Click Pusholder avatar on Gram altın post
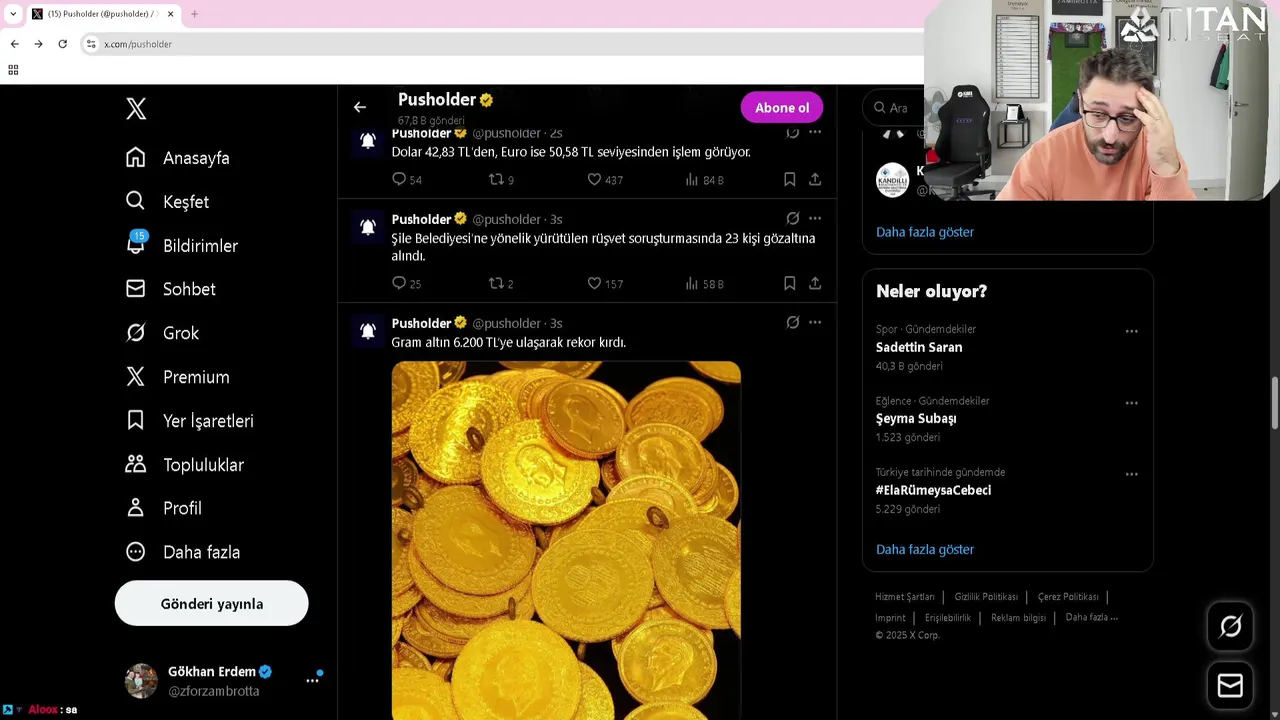The image size is (1280, 720). tap(368, 331)
